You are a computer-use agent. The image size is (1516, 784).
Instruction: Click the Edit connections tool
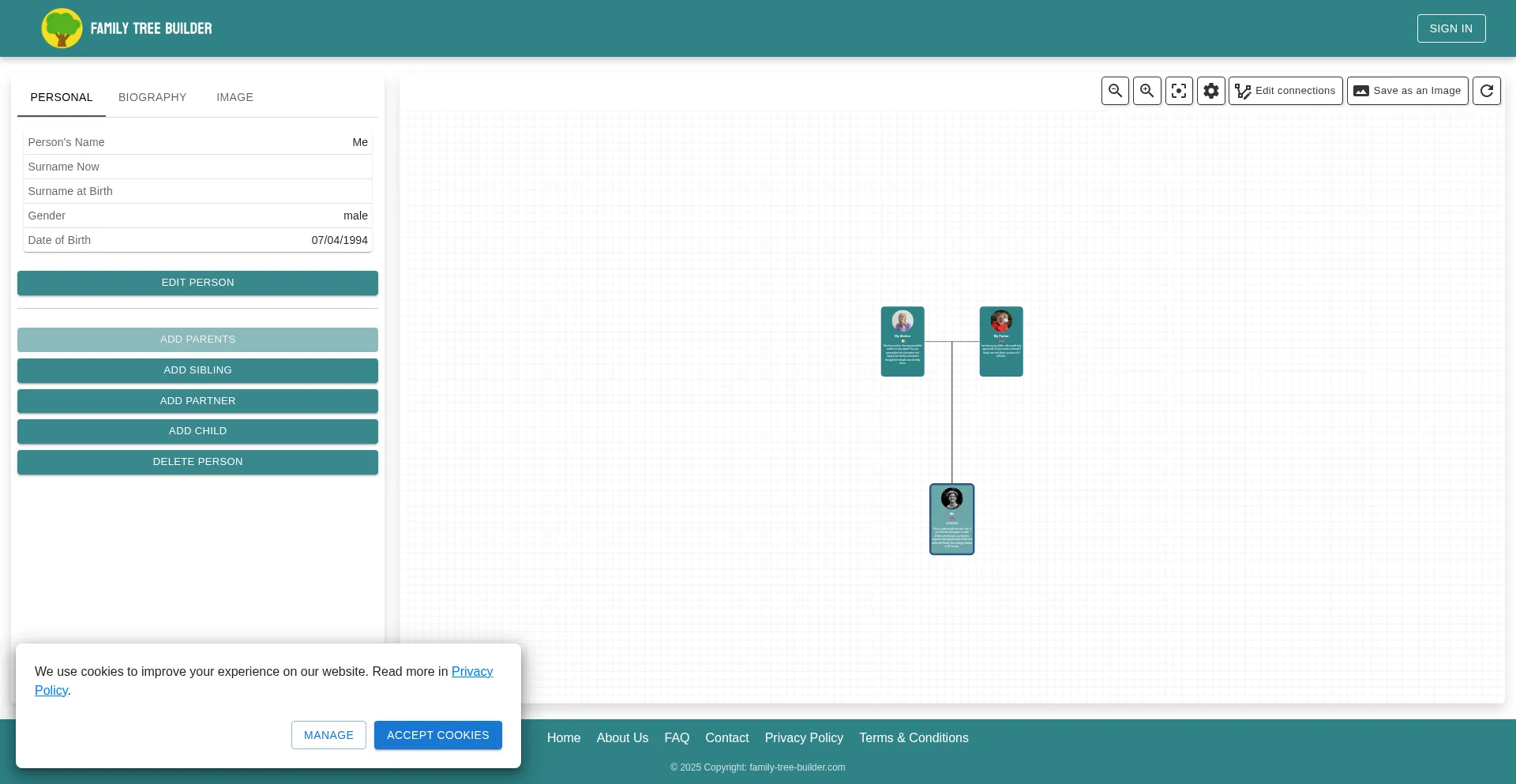pos(1285,91)
